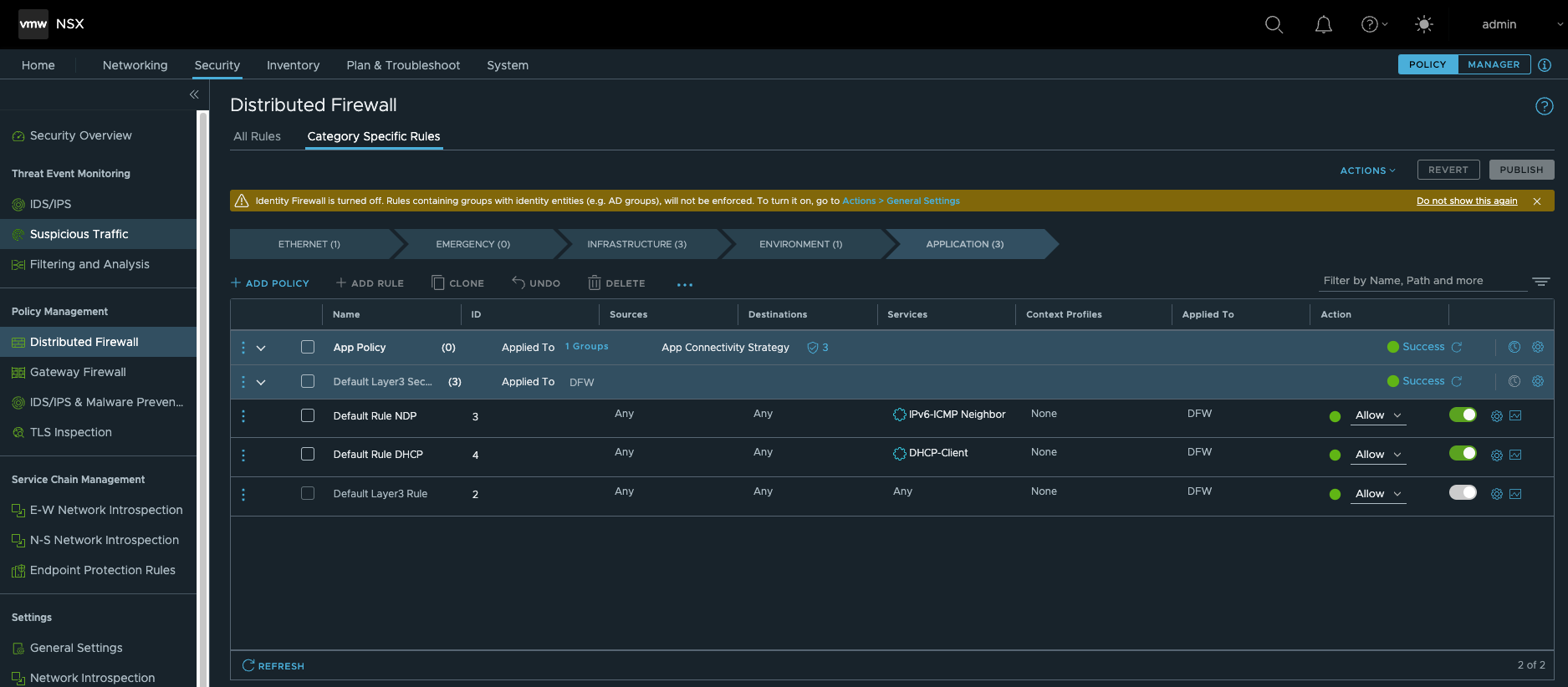The width and height of the screenshot is (1568, 687).
Task: Select the Default Rule DHCP checkbox
Action: coord(308,454)
